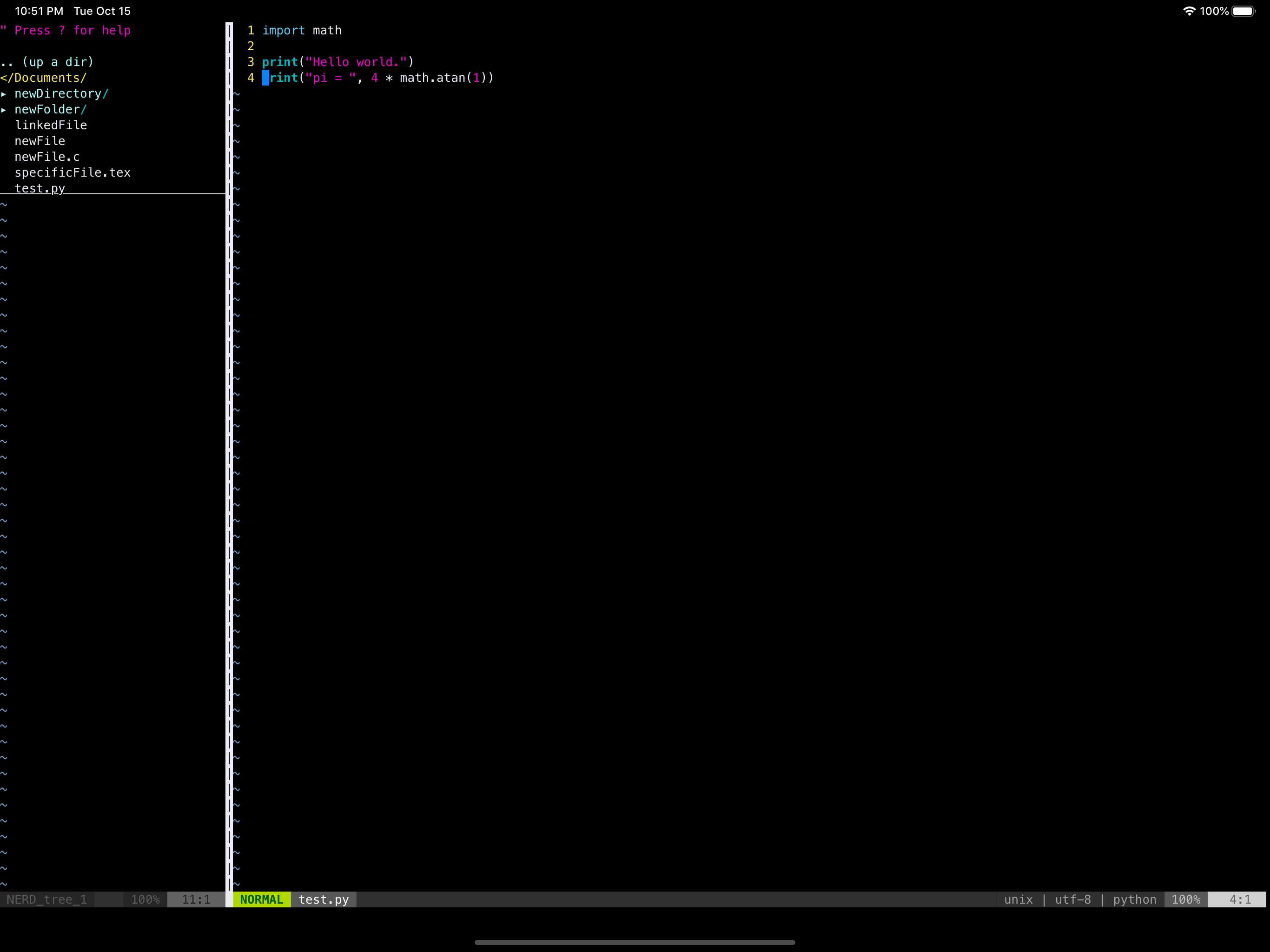Click the utf-8 encoding indicator

[x=1072, y=900]
